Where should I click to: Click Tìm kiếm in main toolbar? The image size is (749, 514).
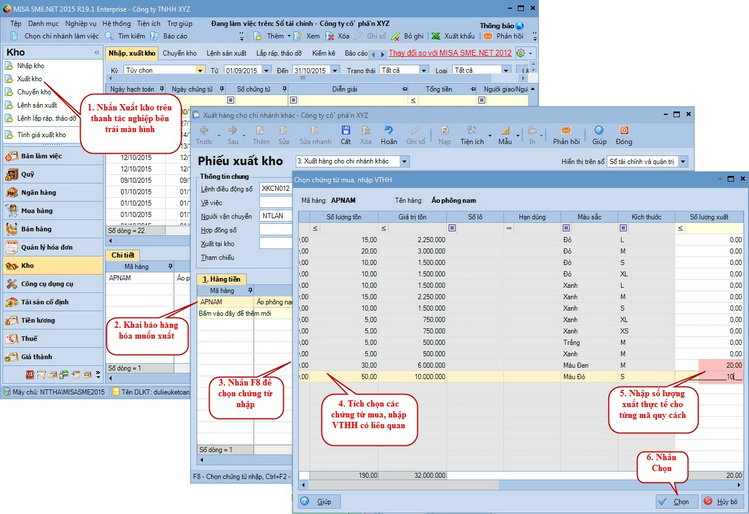(125, 36)
